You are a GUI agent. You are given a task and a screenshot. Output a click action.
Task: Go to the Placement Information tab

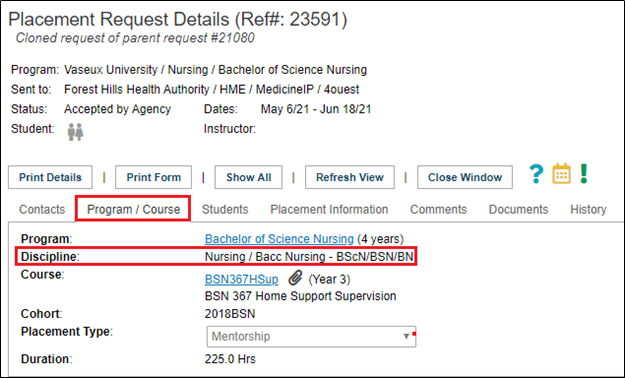pyautogui.click(x=329, y=209)
